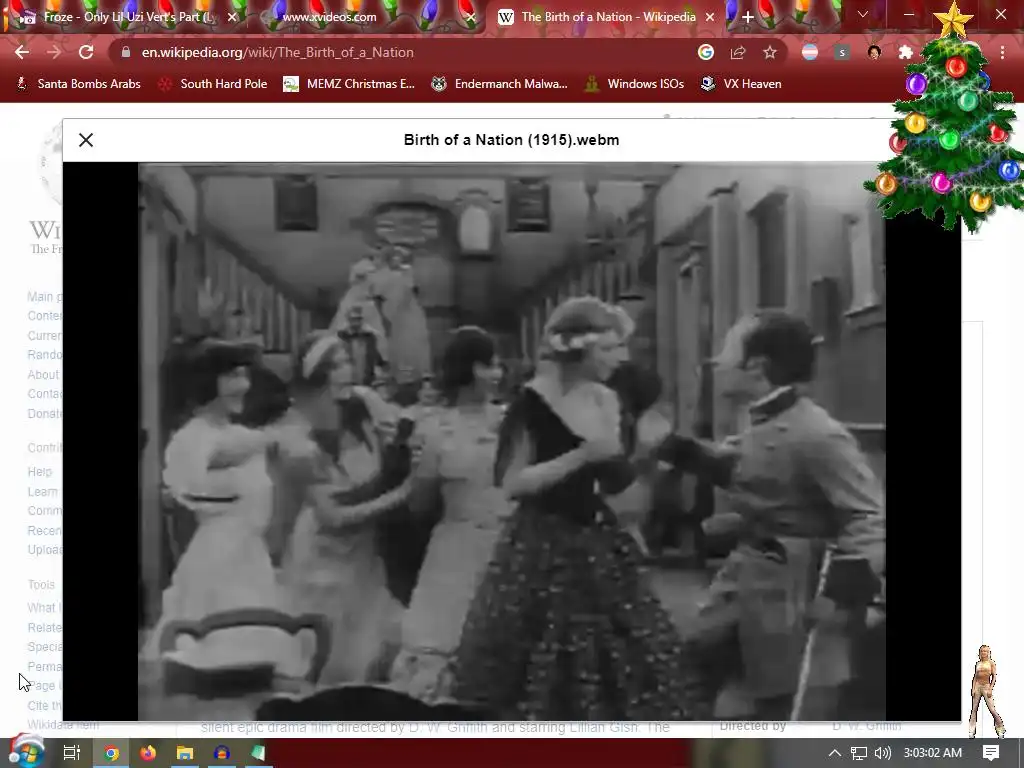Share this page using the share icon
This screenshot has width=1024, height=768.
pyautogui.click(x=738, y=52)
